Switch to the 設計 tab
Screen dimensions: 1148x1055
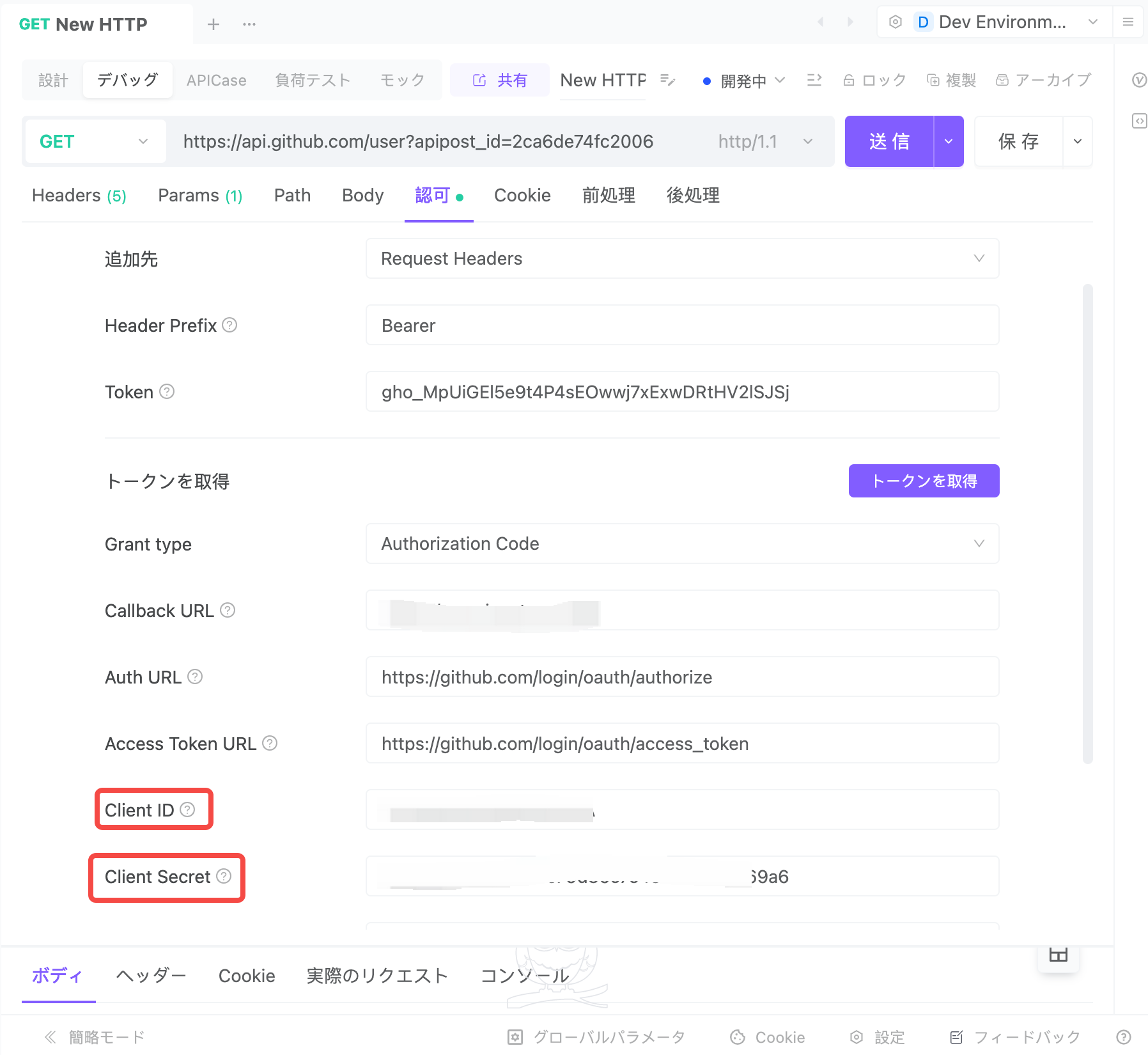(x=53, y=80)
